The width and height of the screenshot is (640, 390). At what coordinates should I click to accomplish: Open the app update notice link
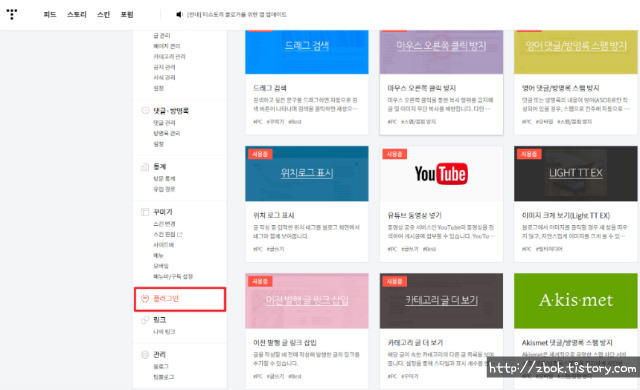click(237, 15)
